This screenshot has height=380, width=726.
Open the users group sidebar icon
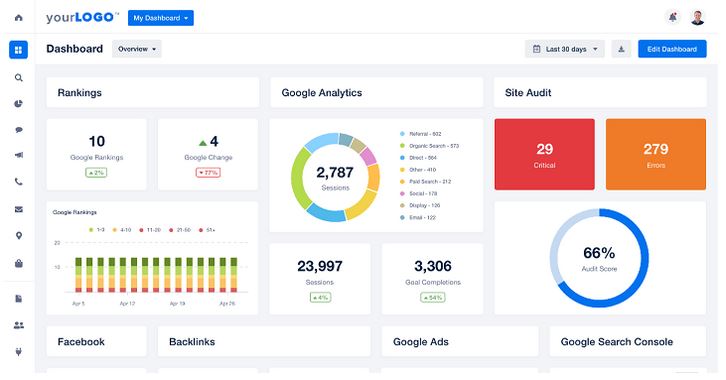[19, 325]
